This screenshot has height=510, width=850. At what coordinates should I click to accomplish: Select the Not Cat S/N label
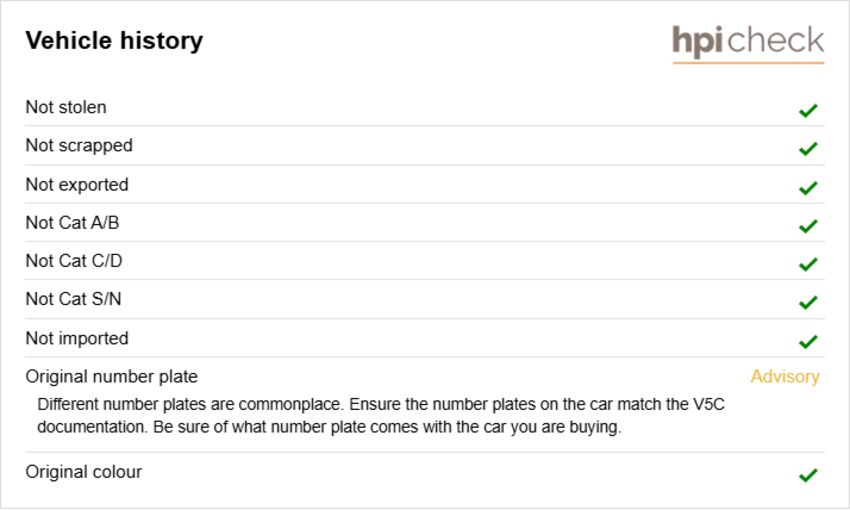73,299
